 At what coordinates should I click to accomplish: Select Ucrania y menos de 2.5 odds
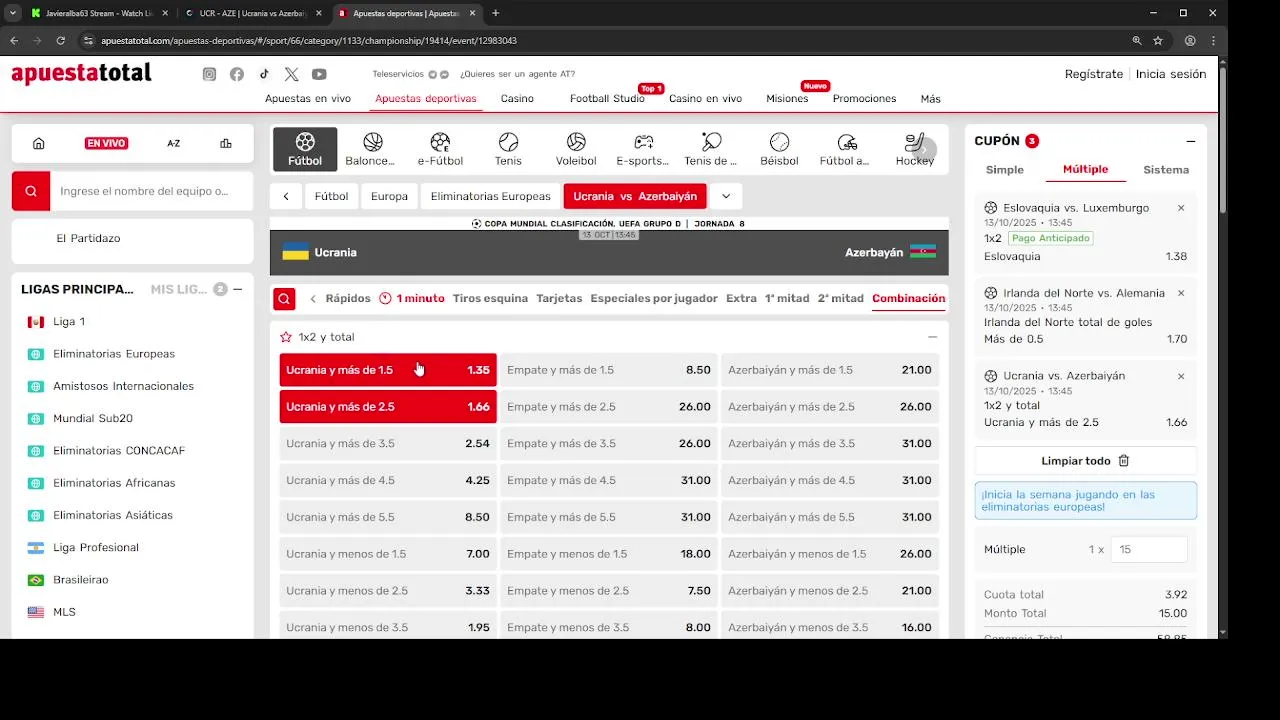pyautogui.click(x=388, y=591)
